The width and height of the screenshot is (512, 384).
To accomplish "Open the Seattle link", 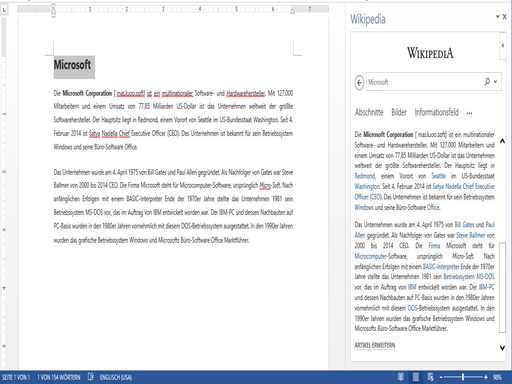I will click(x=438, y=176).
